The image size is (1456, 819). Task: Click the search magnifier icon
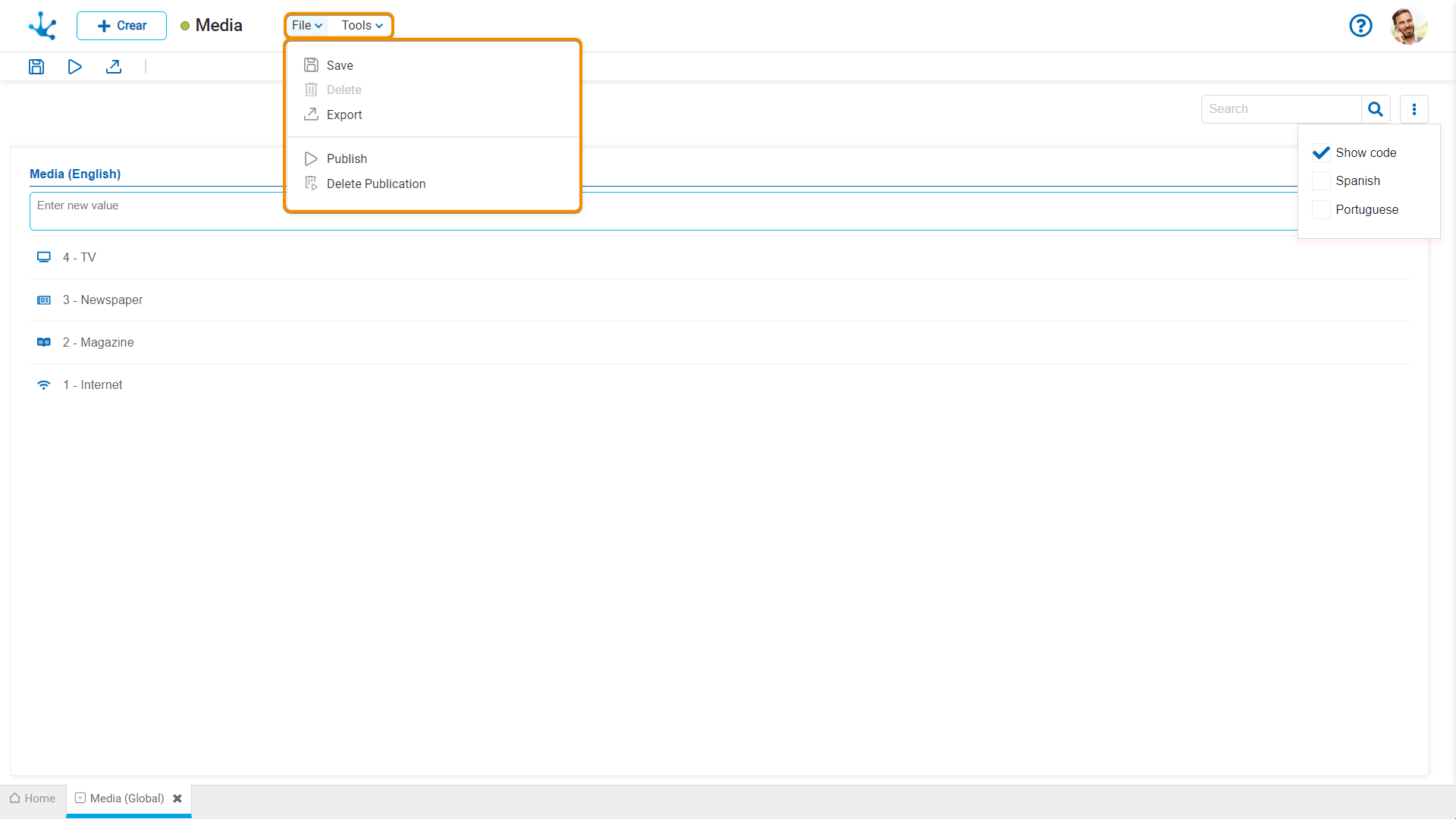tap(1375, 109)
